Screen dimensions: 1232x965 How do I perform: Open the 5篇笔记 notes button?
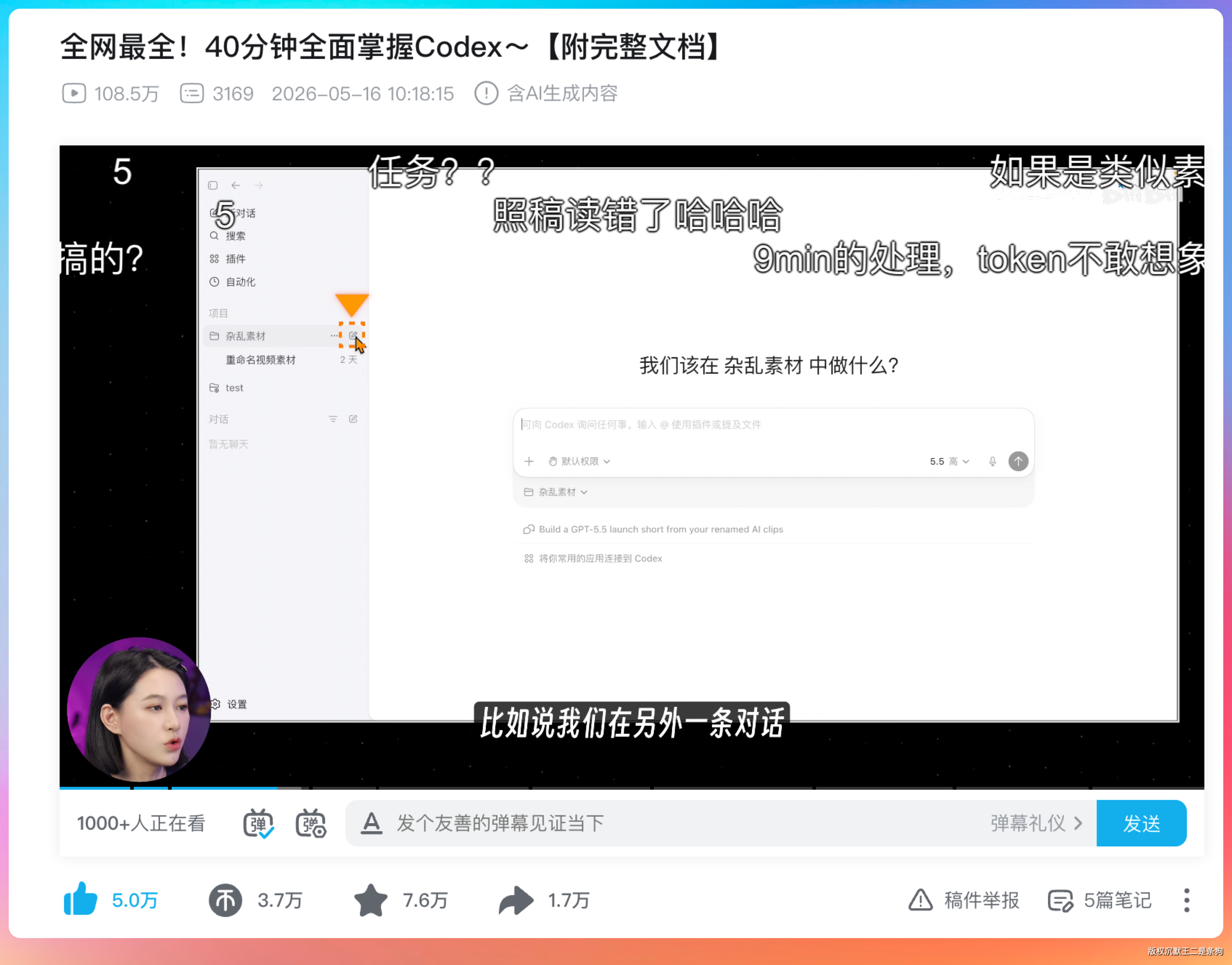[1099, 900]
